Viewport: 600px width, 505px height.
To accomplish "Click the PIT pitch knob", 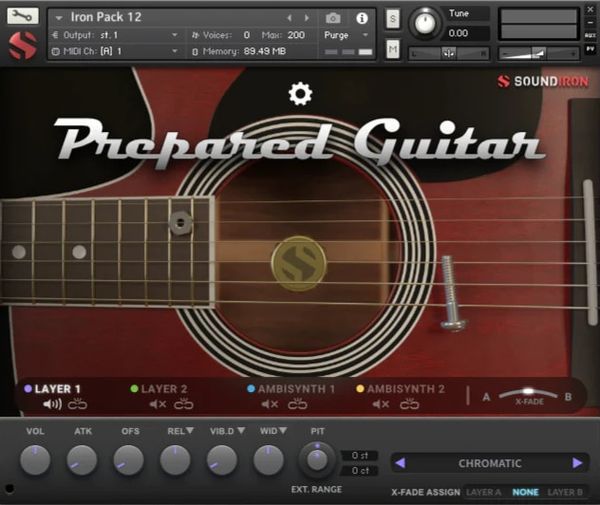I will point(317,460).
